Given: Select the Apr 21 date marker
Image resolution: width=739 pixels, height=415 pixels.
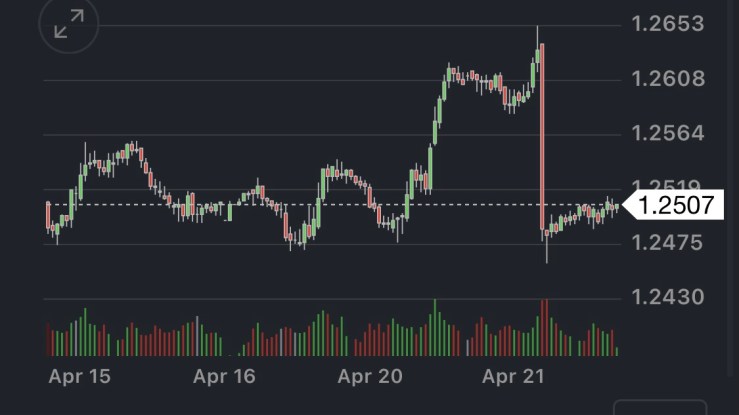Looking at the screenshot, I should [513, 377].
